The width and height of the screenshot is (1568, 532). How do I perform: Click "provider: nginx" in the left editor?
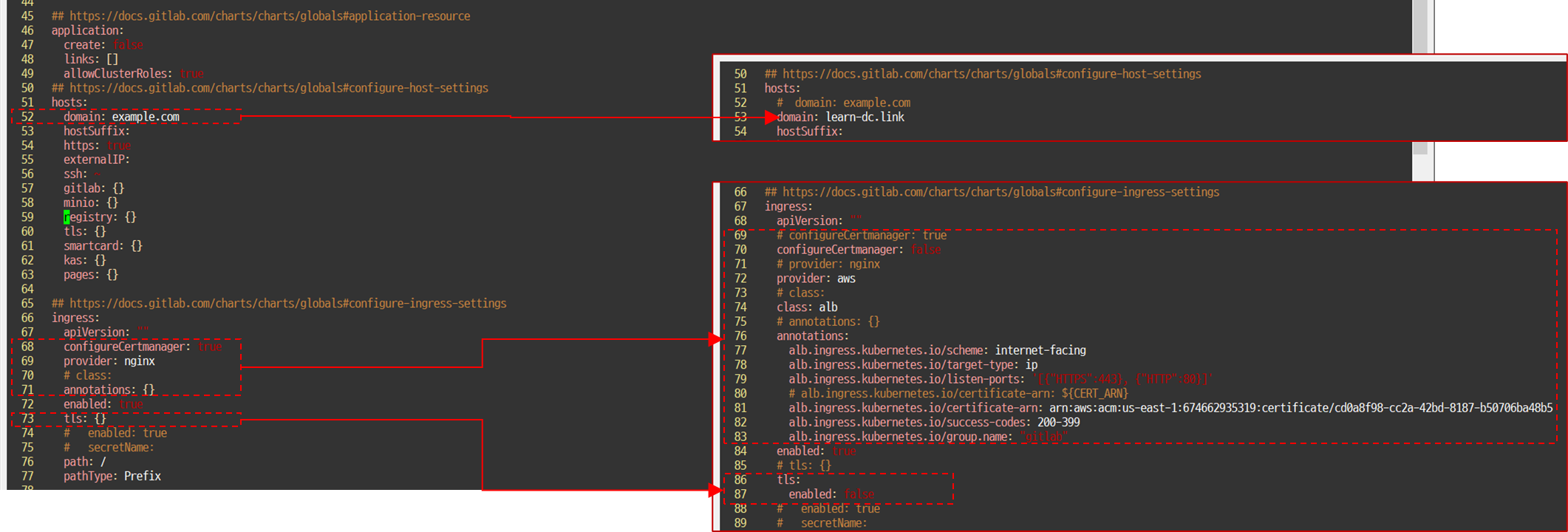[x=109, y=361]
